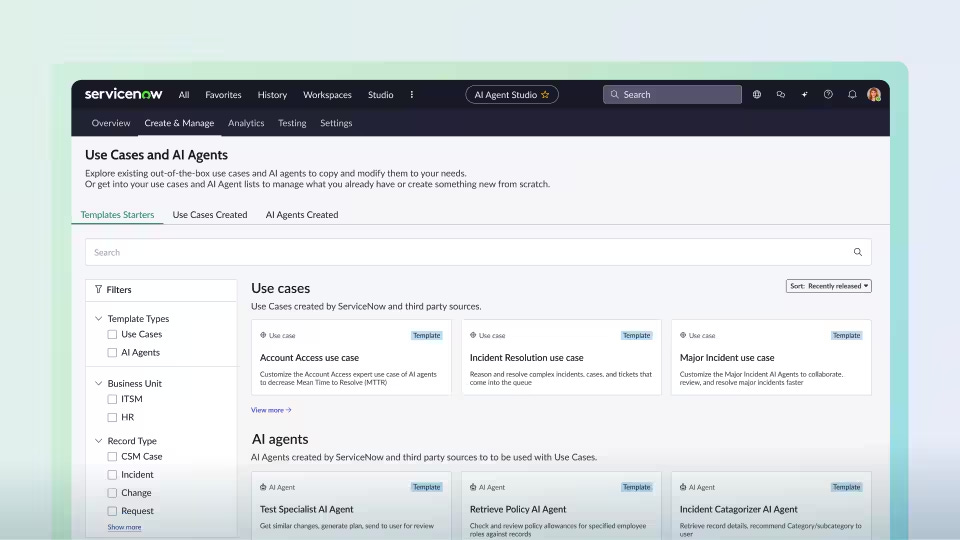This screenshot has width=960, height=540.
Task: Switch to the Use Cases Created tab
Action: pos(210,215)
